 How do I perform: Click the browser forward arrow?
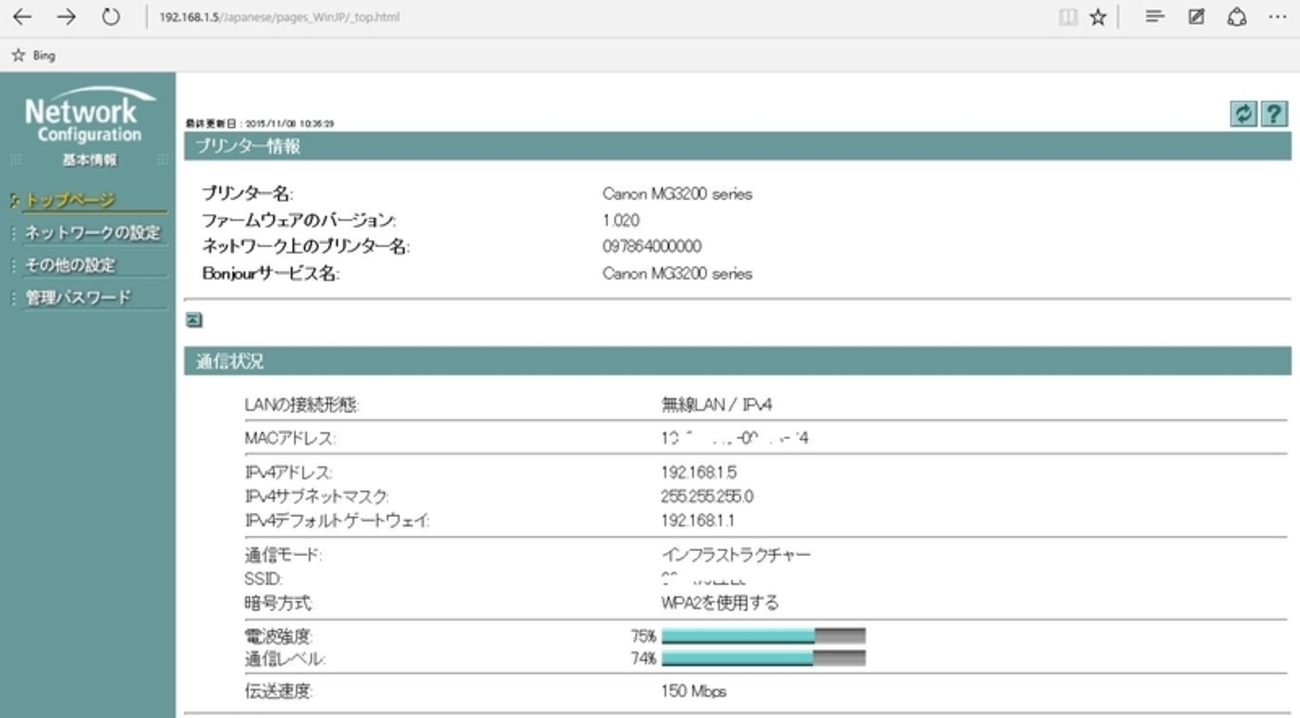pos(66,17)
